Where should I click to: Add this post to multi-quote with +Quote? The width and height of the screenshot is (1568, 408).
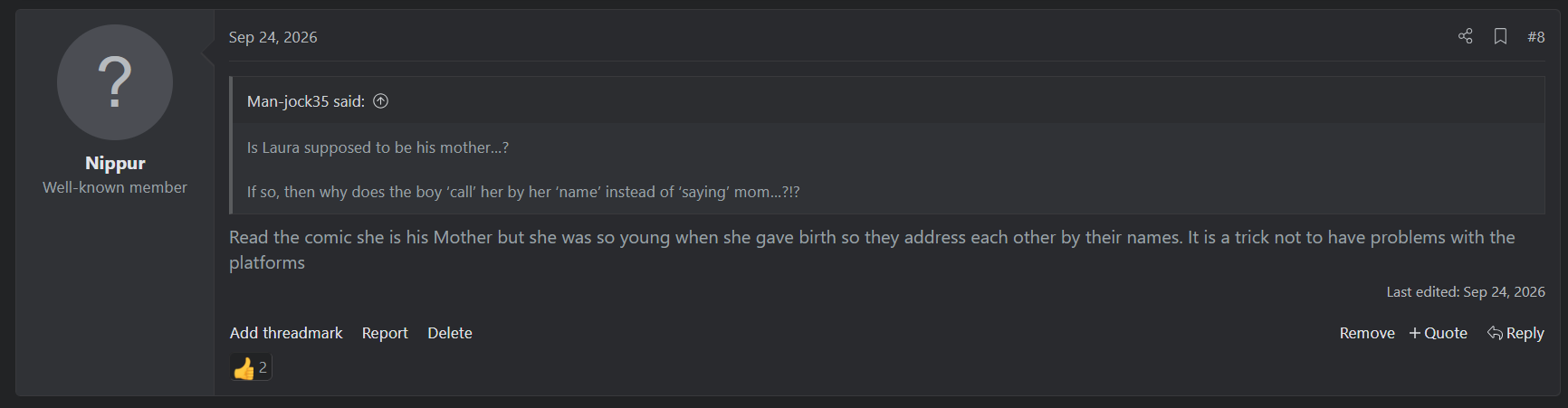(1438, 333)
